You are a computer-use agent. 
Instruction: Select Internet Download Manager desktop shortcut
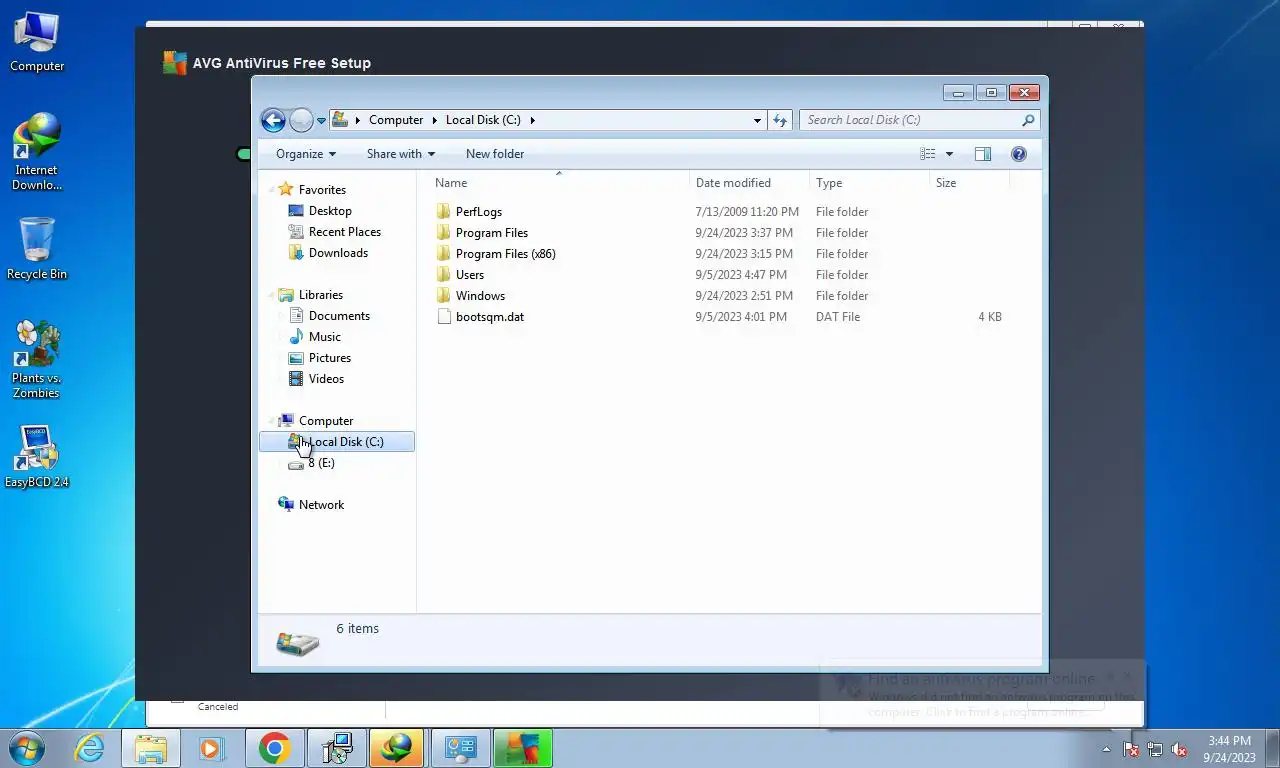pos(37,151)
